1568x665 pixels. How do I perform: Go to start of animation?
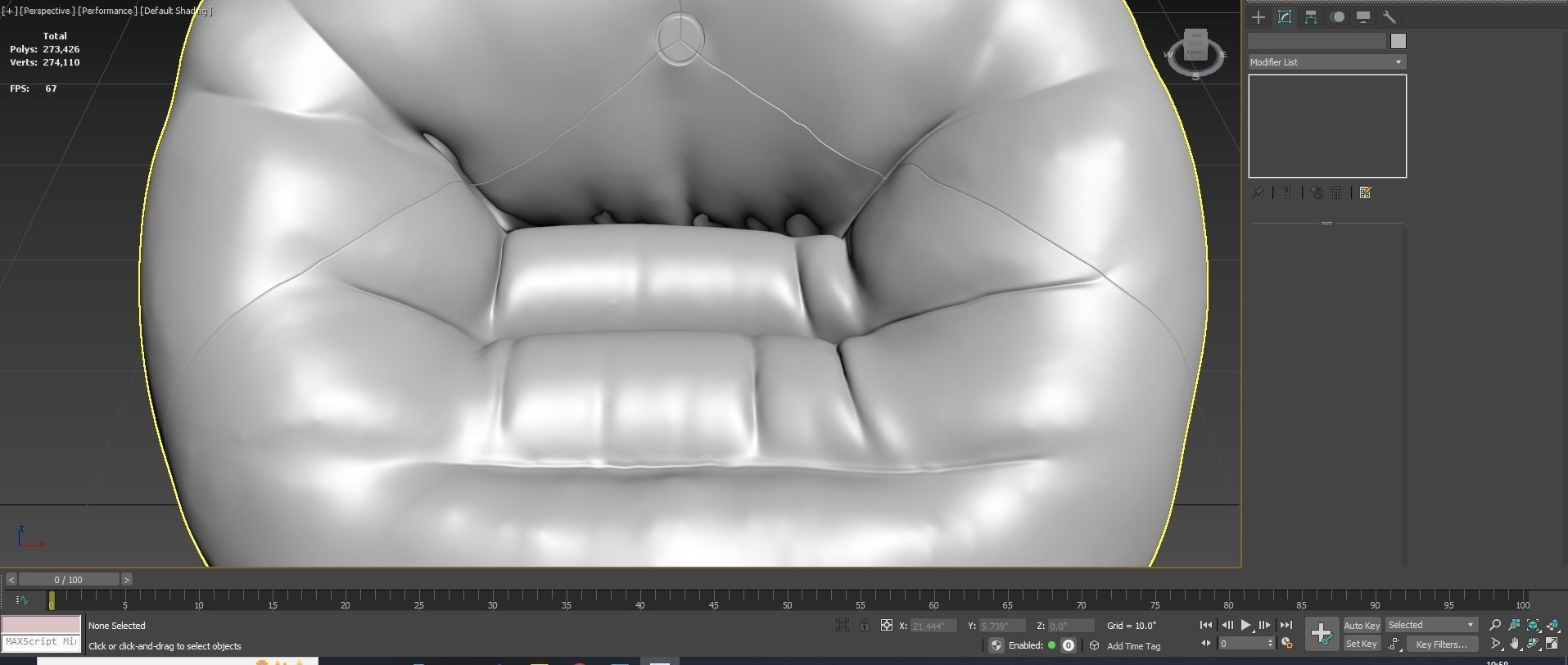coord(1206,625)
